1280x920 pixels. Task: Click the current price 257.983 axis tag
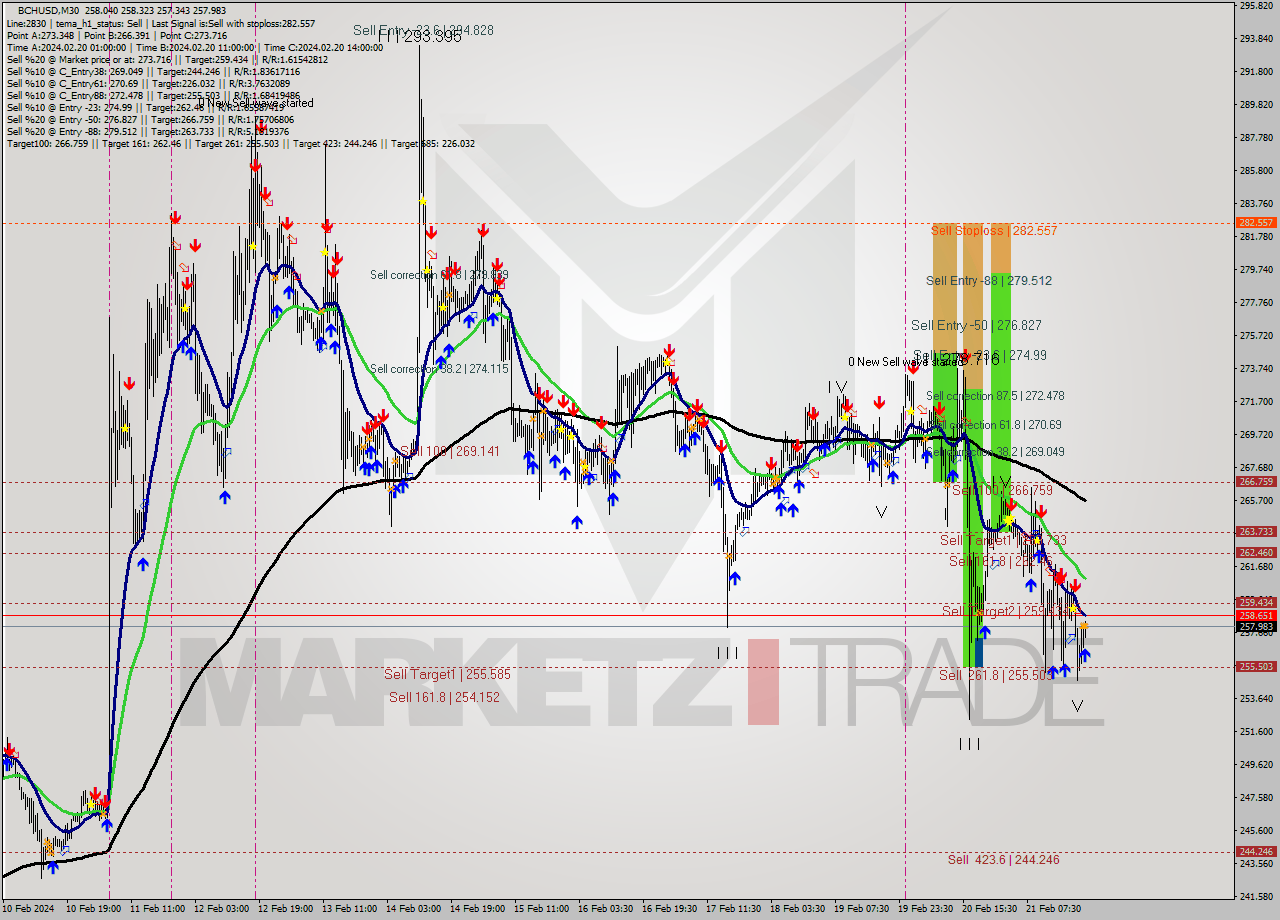[1256, 627]
